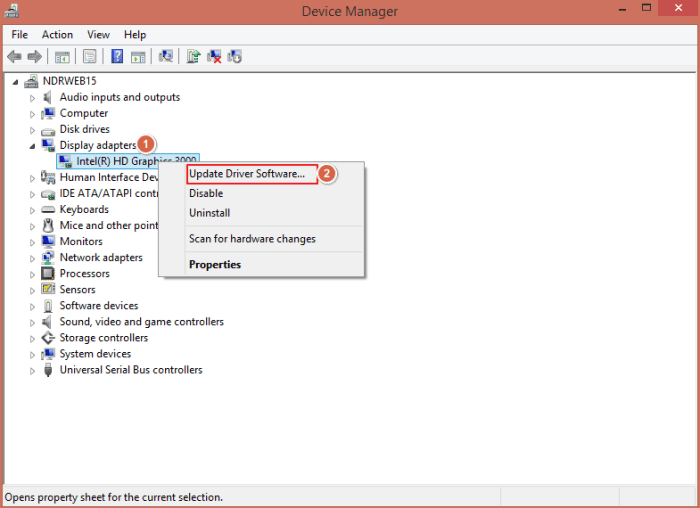Click Scan for hardware changes toolbar icon
Screen dimensions: 700x508
(166, 57)
